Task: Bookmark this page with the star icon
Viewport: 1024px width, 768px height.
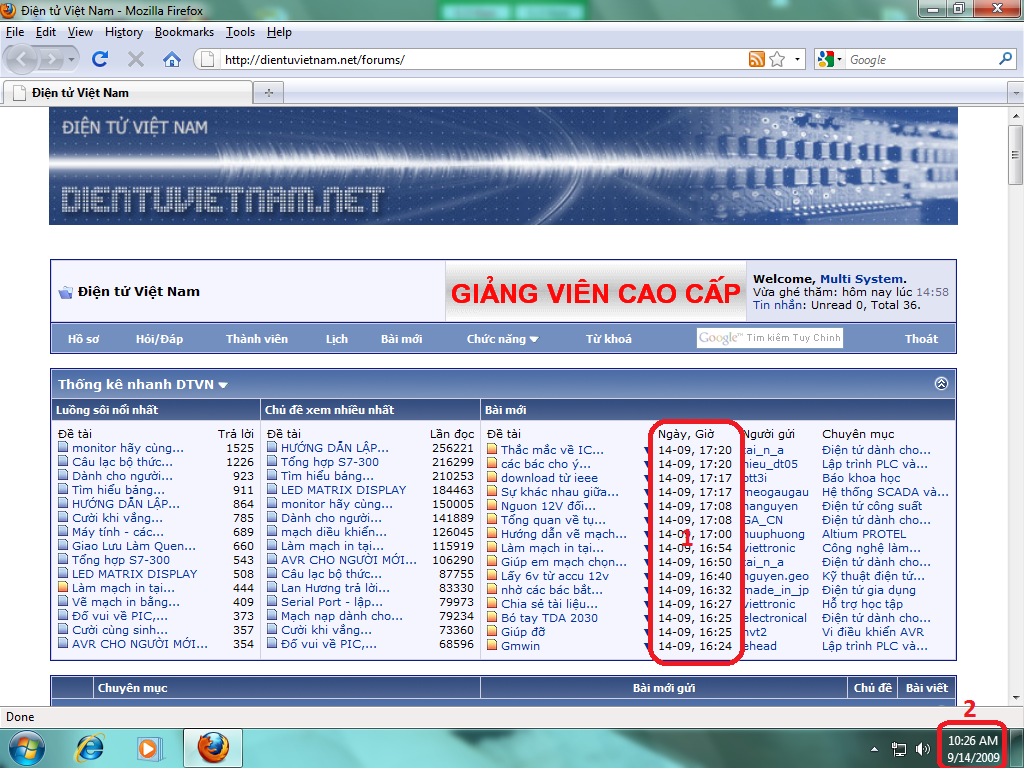Action: (x=777, y=59)
